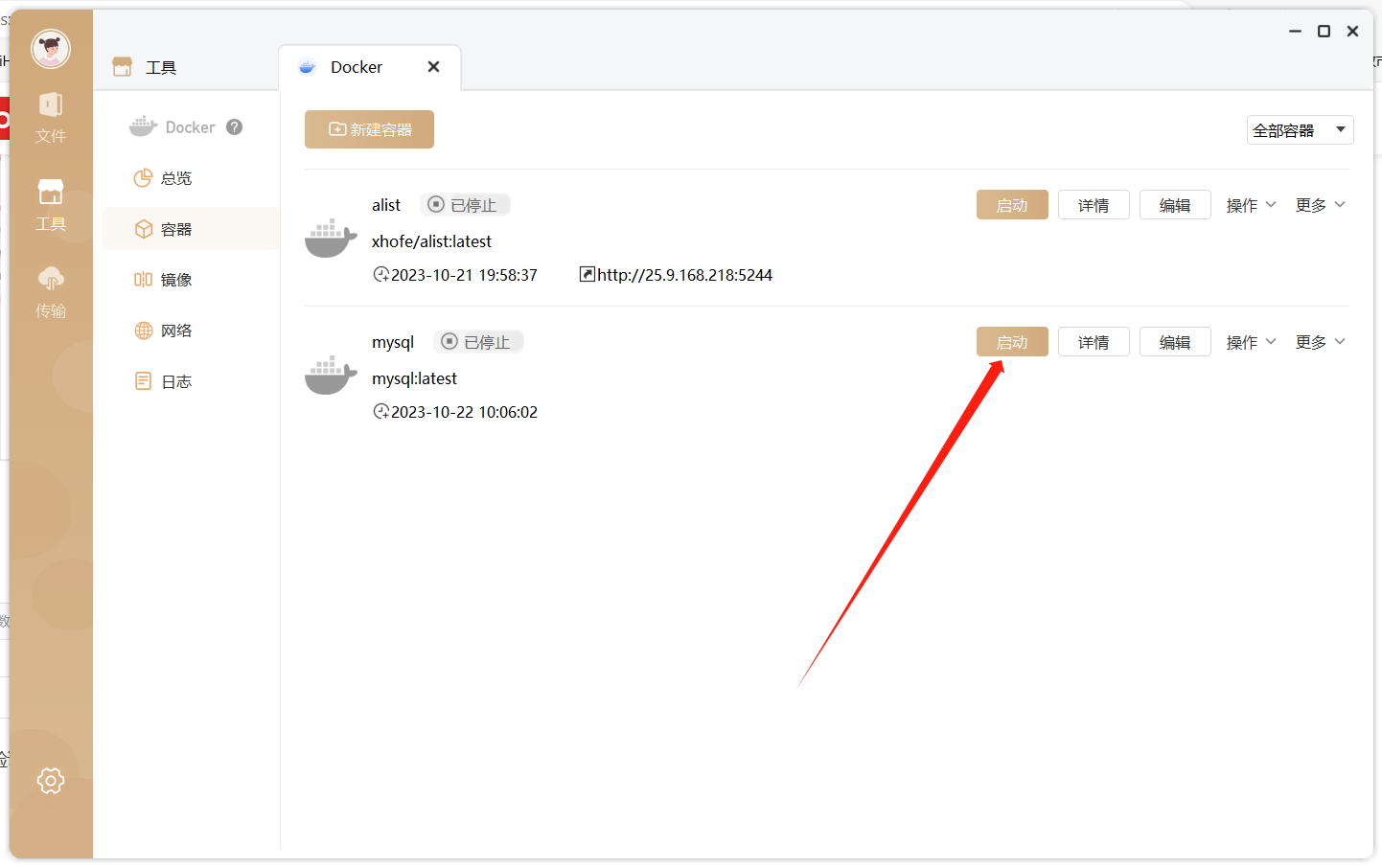Click the clock icon beside alist's 2023-10-21 timestamp

point(380,275)
